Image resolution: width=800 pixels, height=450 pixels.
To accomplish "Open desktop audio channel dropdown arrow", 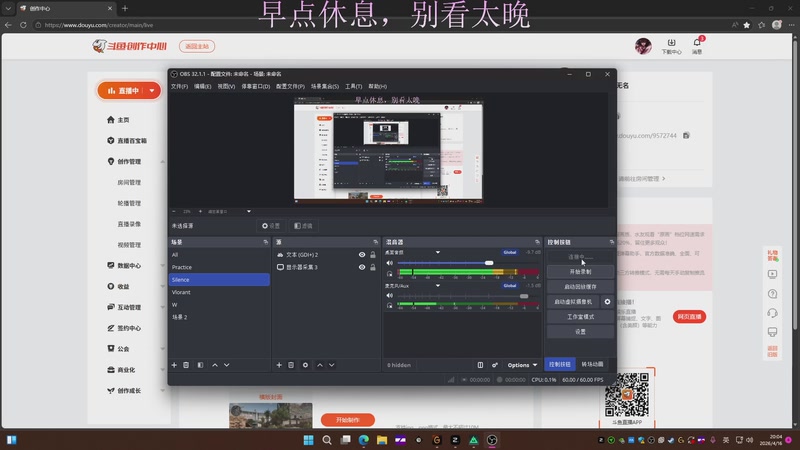I will tap(438, 252).
